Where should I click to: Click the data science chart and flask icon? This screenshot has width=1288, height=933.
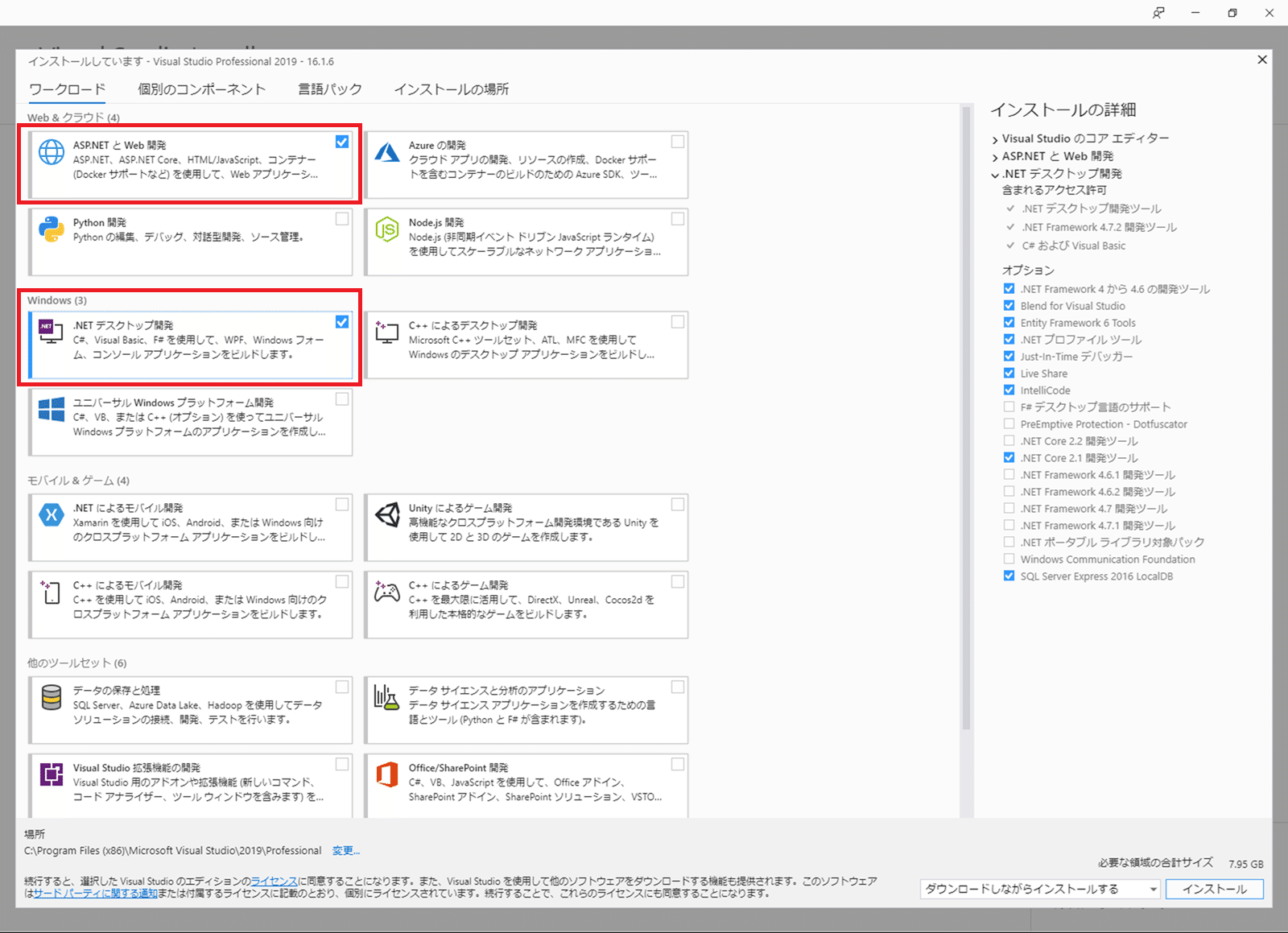tap(386, 697)
